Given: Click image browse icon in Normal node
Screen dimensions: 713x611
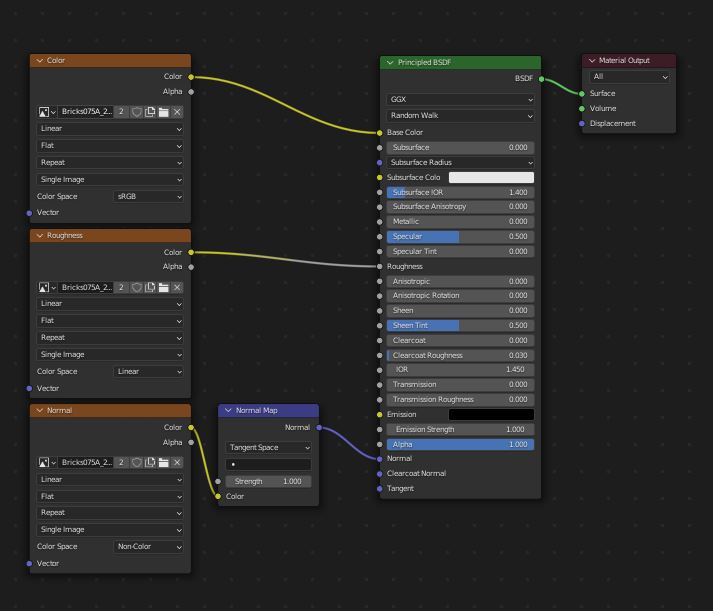Looking at the screenshot, I should pyautogui.click(x=47, y=462).
